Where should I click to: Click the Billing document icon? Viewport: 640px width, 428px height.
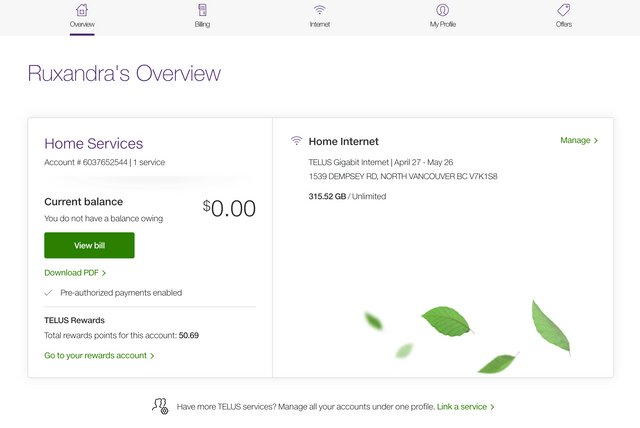point(202,9)
